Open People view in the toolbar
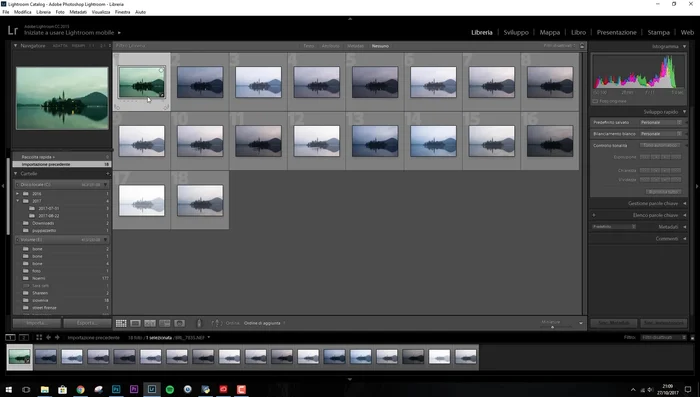Screen dimensions: 700x397 [x=179, y=323]
